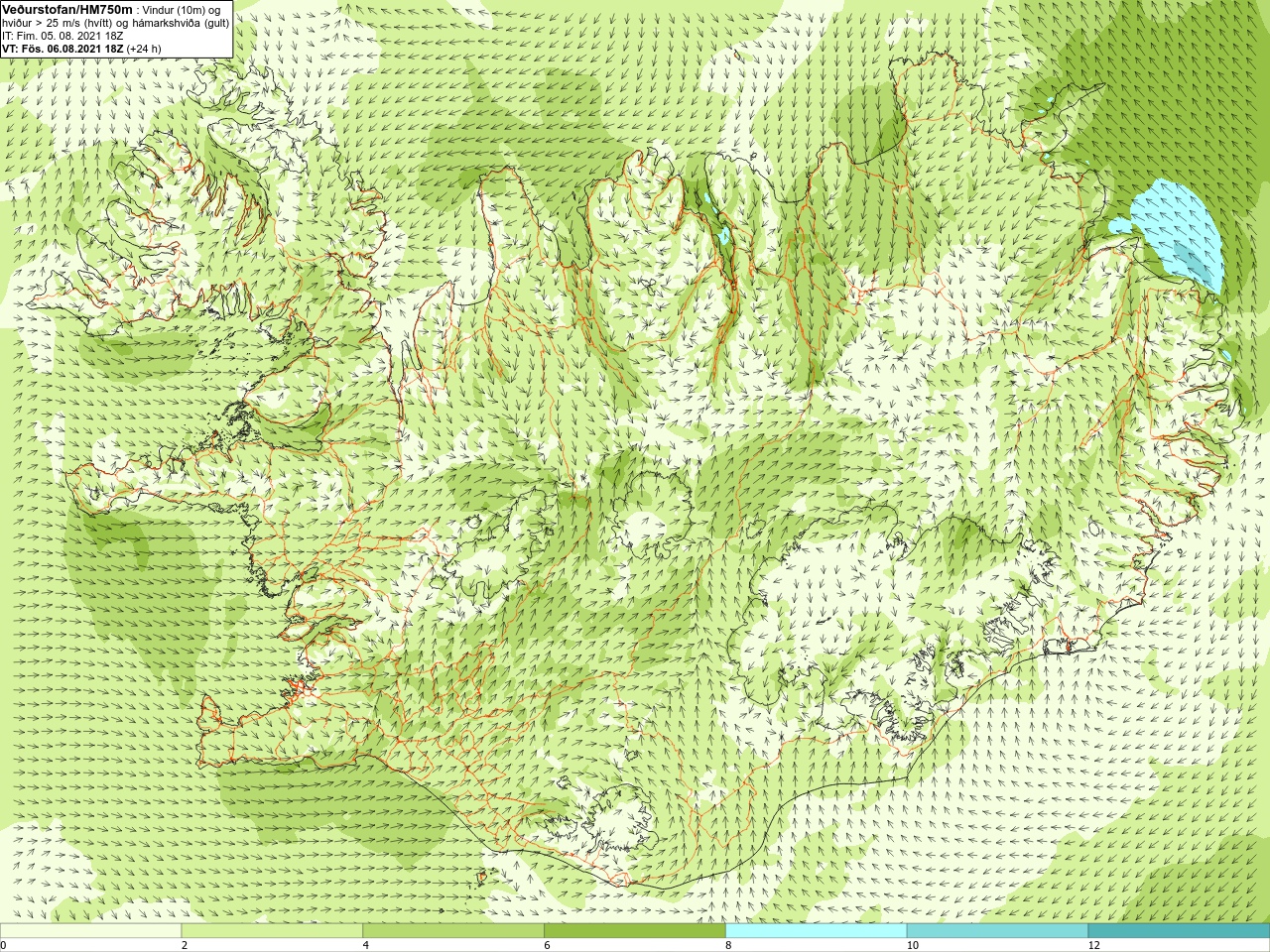
Task: Click the "Veðurstofan/HM750m" title text
Action: (67, 9)
